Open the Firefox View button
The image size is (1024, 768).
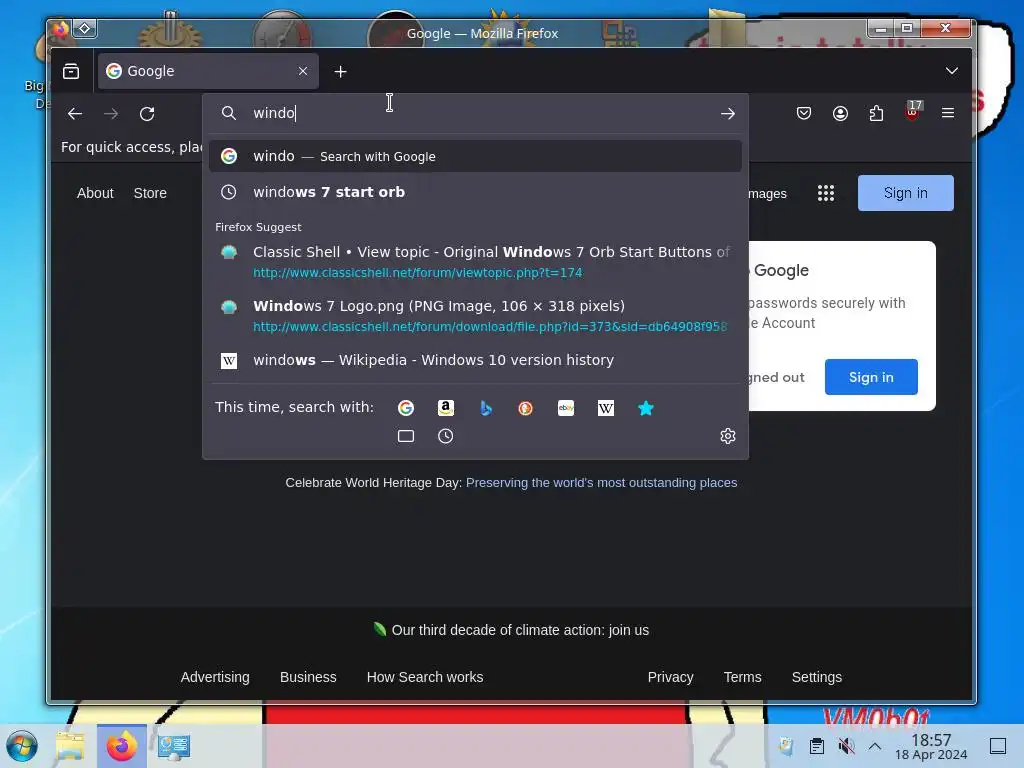pyautogui.click(x=71, y=71)
